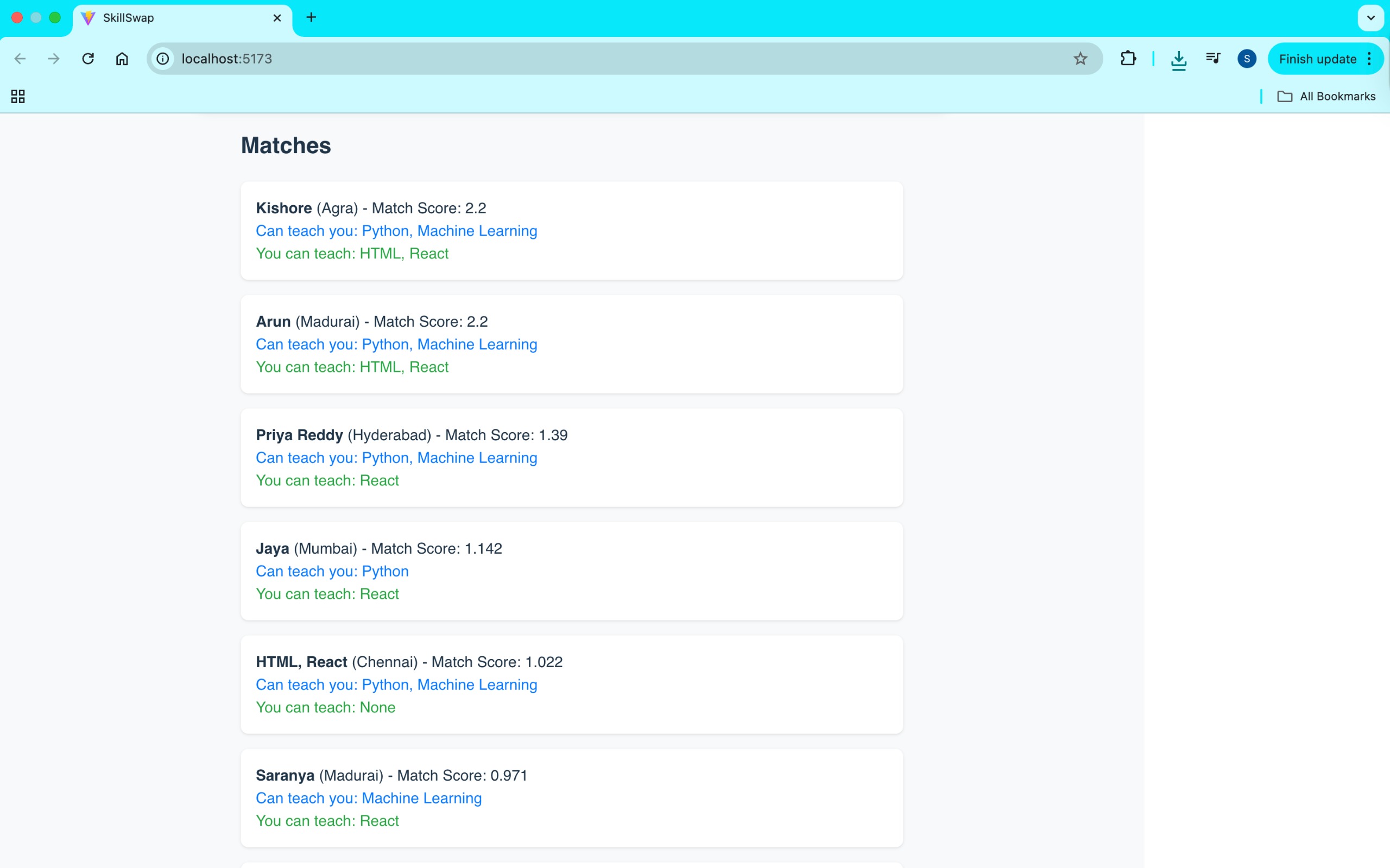1390x868 pixels.
Task: Expand the tab search dropdown chevron
Action: [x=1370, y=18]
